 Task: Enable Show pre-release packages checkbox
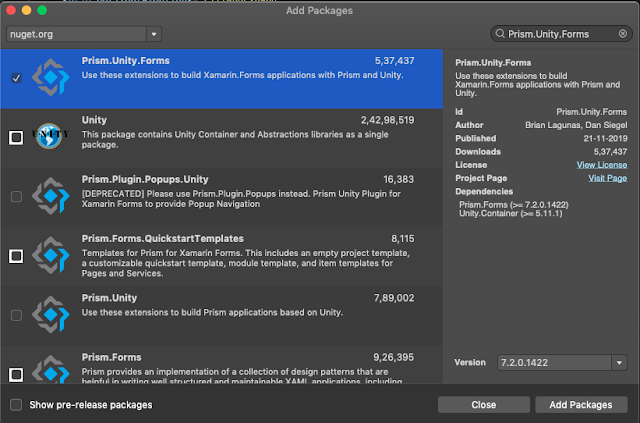[x=16, y=405]
